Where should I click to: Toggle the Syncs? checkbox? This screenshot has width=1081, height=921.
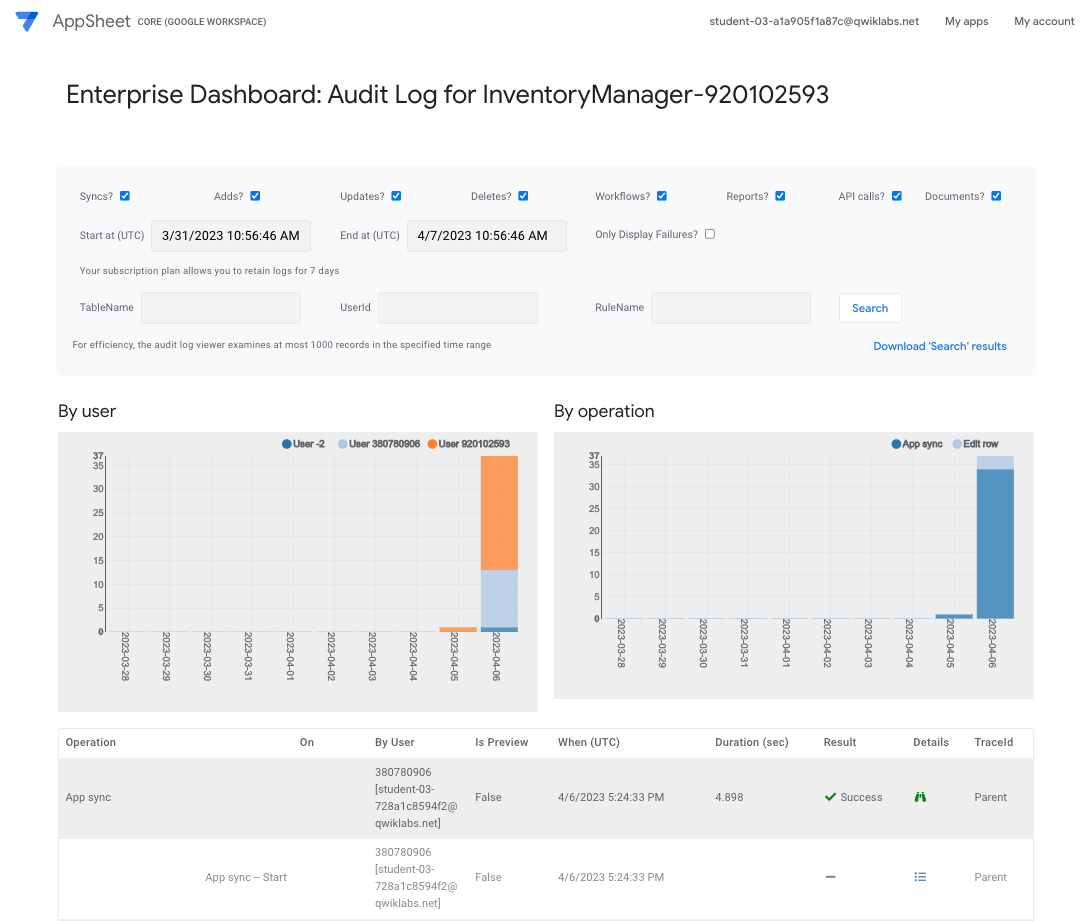point(125,196)
